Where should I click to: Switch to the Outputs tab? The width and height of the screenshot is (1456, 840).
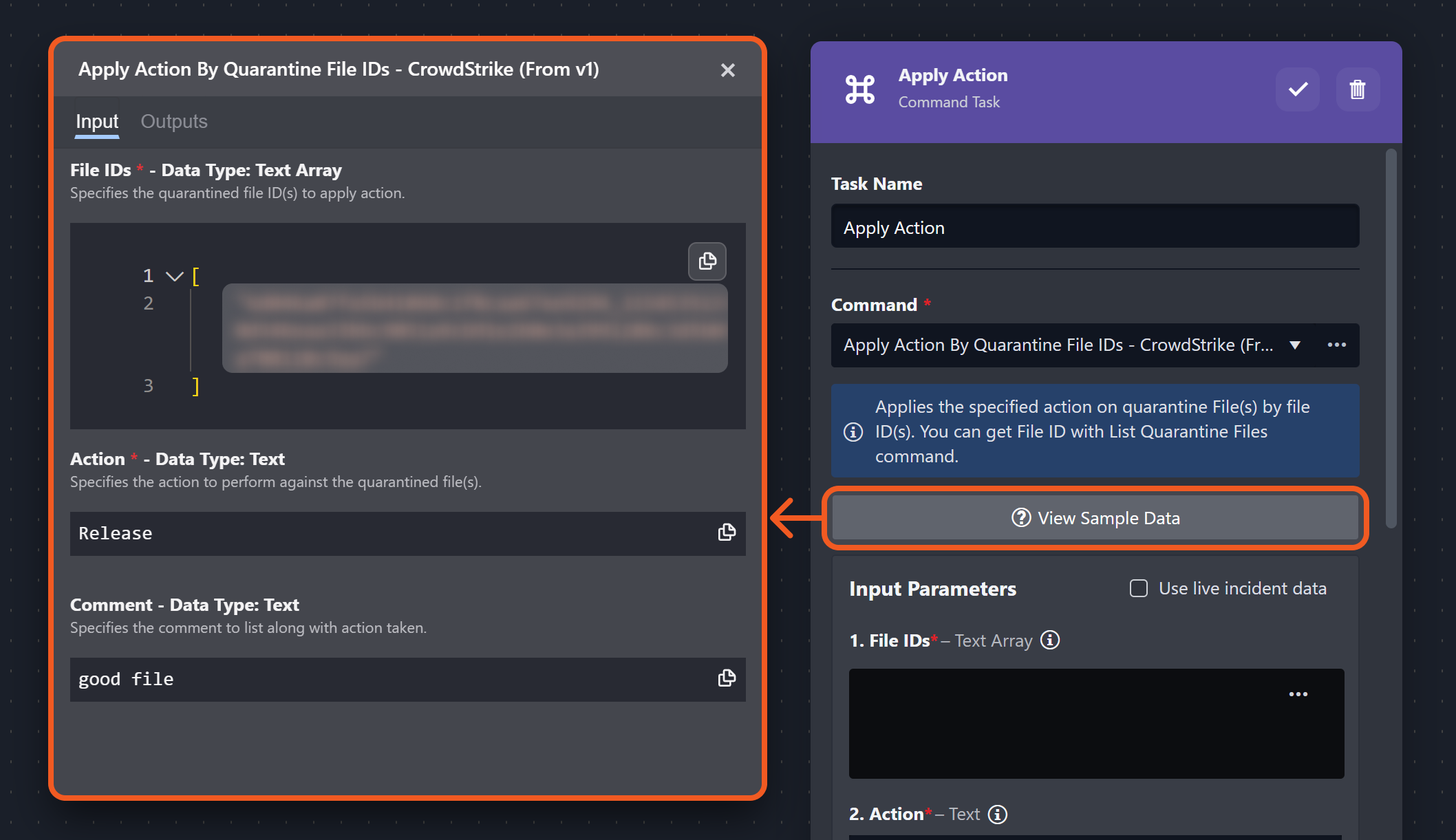pyautogui.click(x=174, y=122)
